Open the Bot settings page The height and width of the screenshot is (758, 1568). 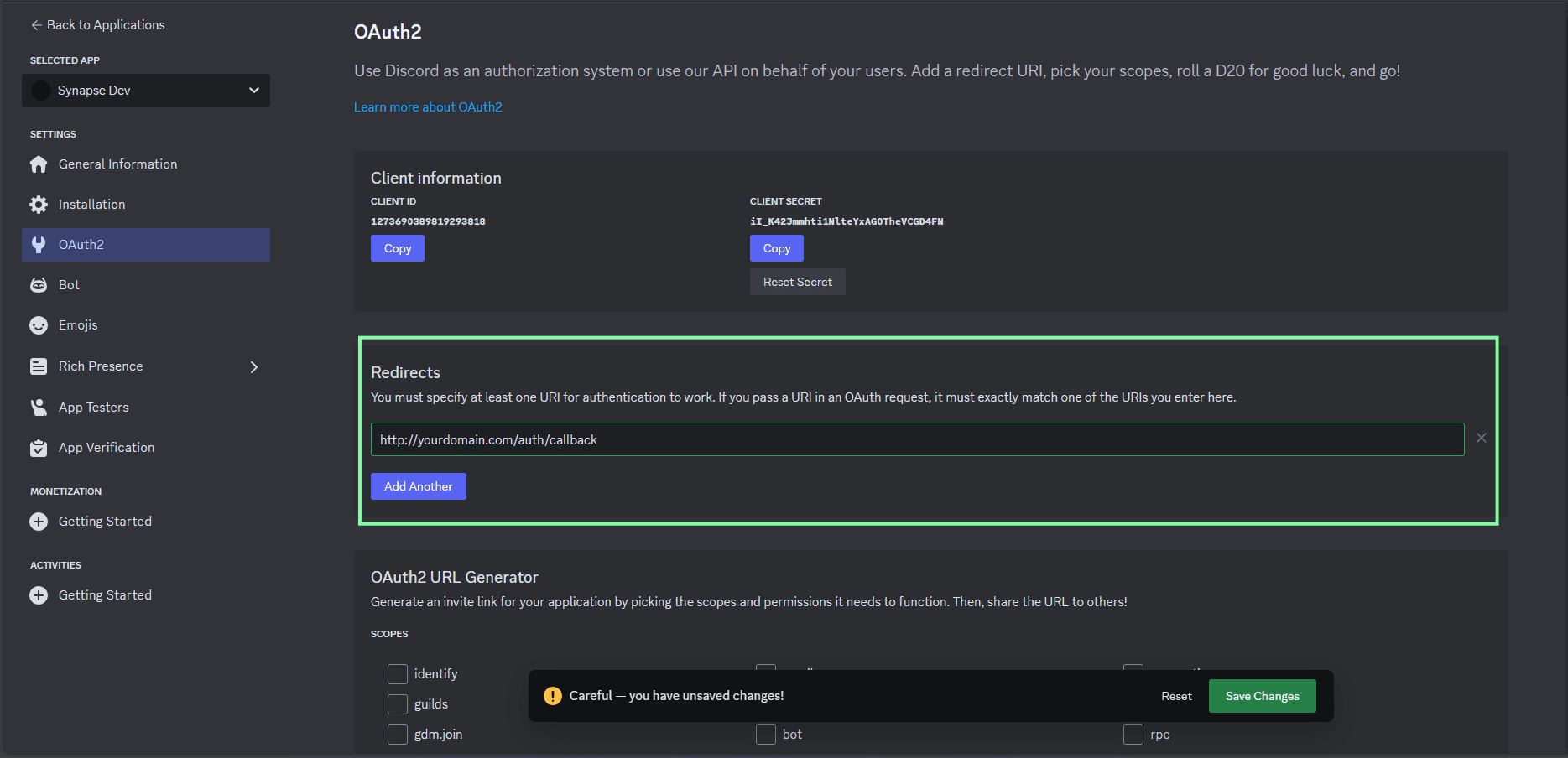(146, 285)
